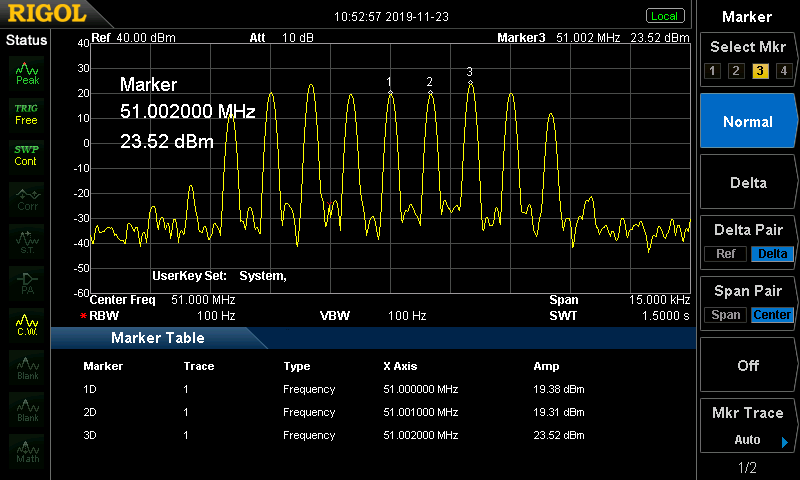Click the TRIG Free status icon
This screenshot has height=480, width=800.
click(27, 113)
